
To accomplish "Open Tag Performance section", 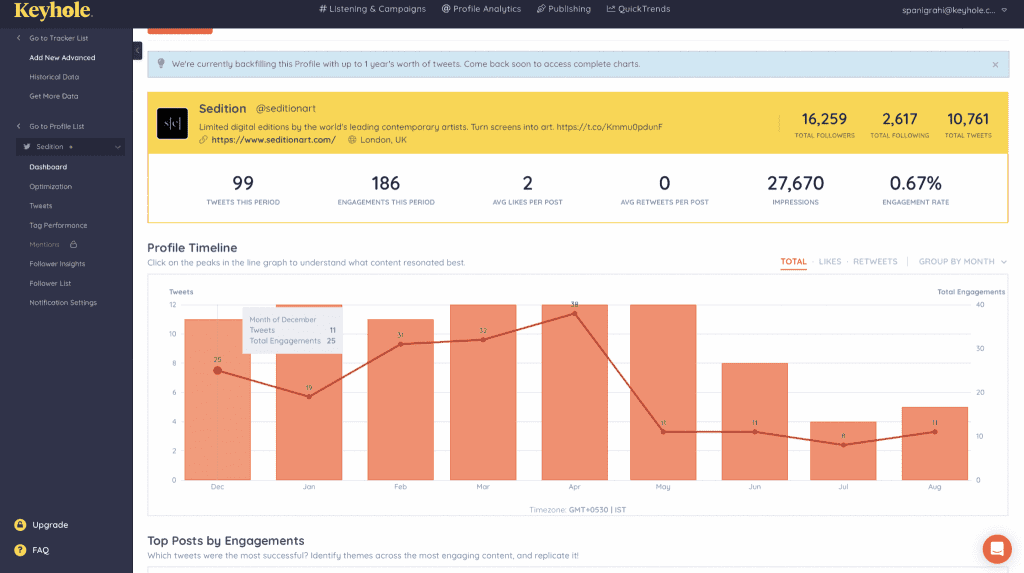I will pos(58,225).
